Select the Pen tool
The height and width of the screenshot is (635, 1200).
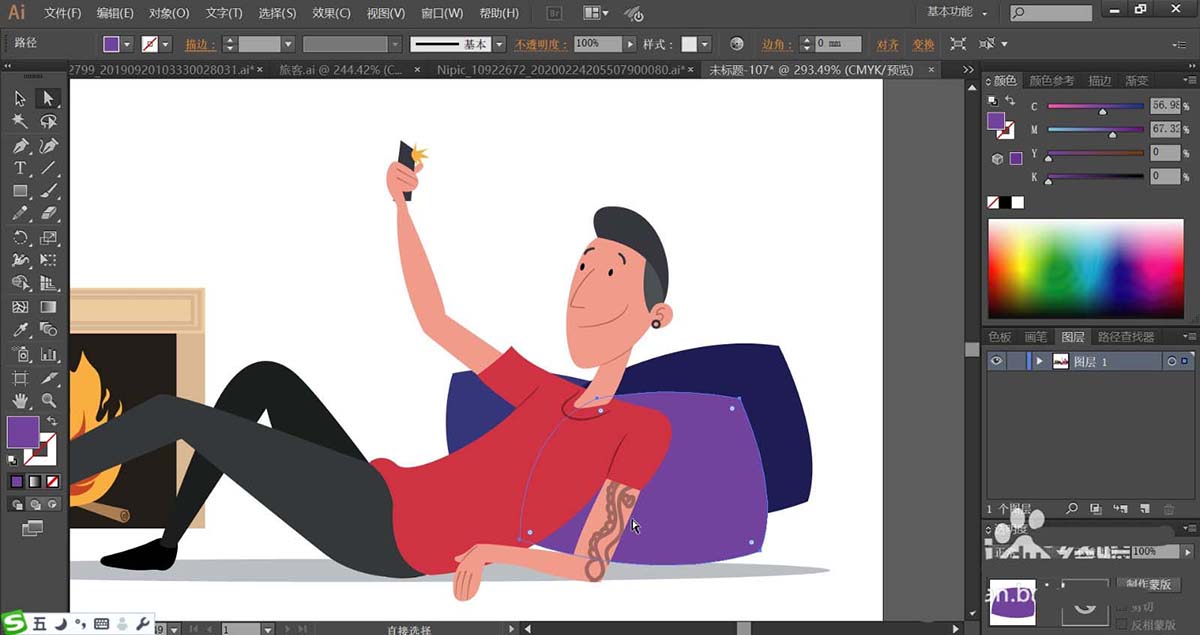coord(20,145)
